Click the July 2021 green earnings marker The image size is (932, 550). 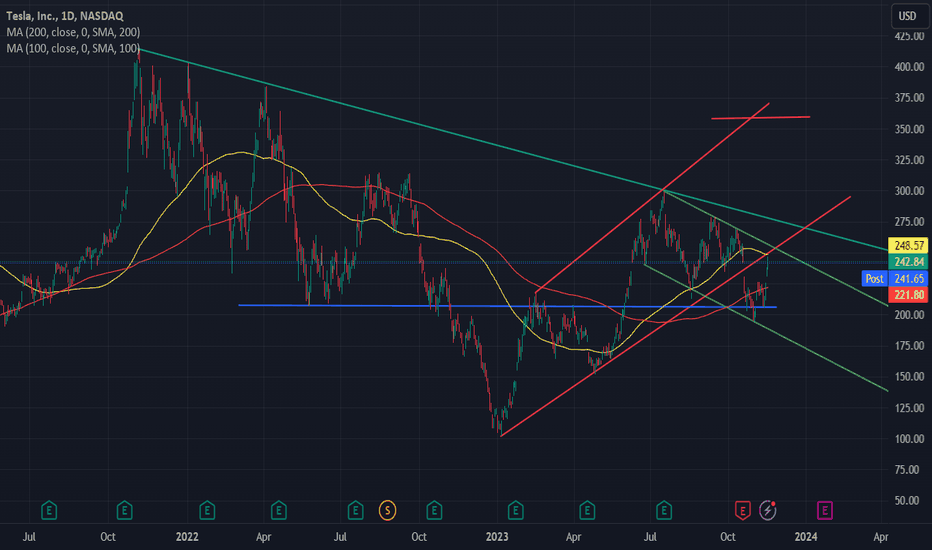[49, 510]
